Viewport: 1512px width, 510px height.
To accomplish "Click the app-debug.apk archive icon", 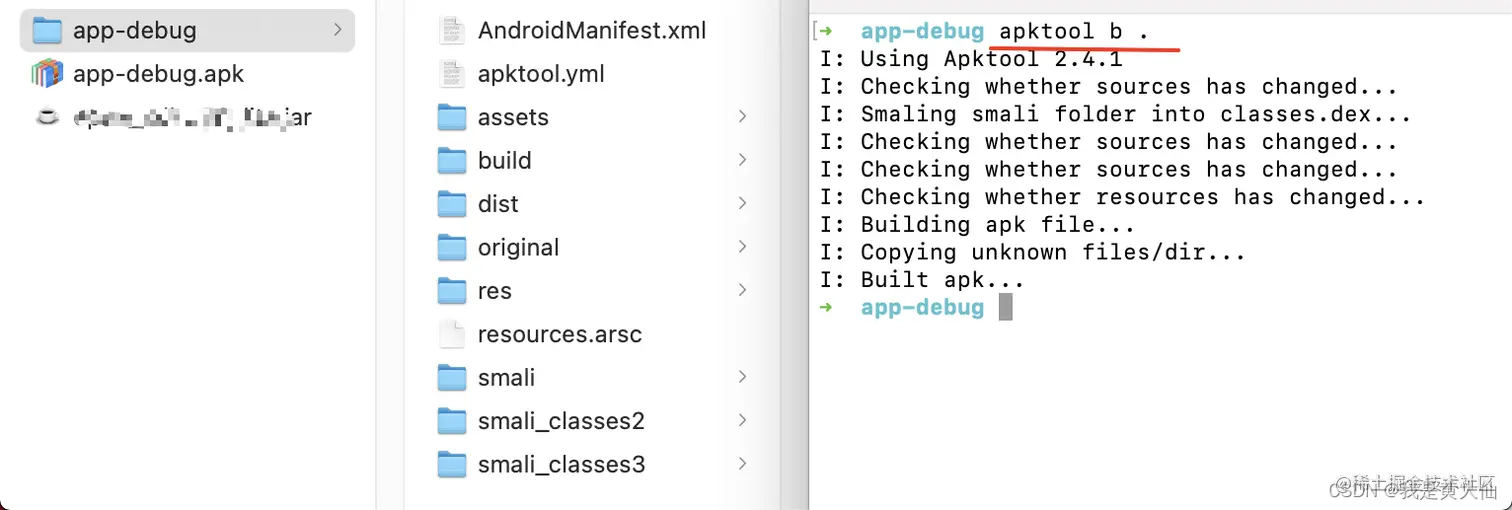I will [x=47, y=74].
